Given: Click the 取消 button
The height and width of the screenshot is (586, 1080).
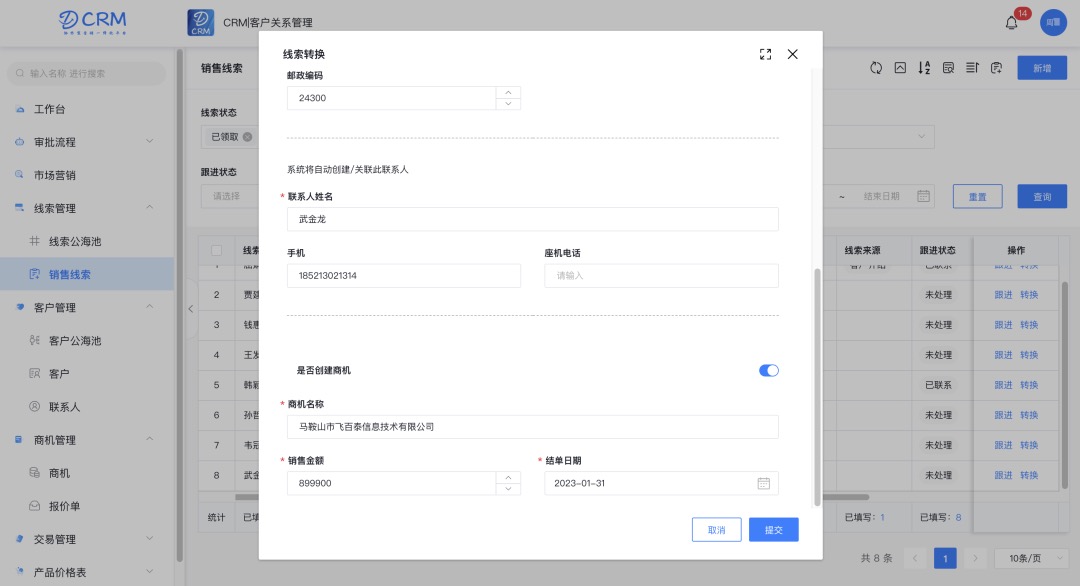Looking at the screenshot, I should click(716, 530).
